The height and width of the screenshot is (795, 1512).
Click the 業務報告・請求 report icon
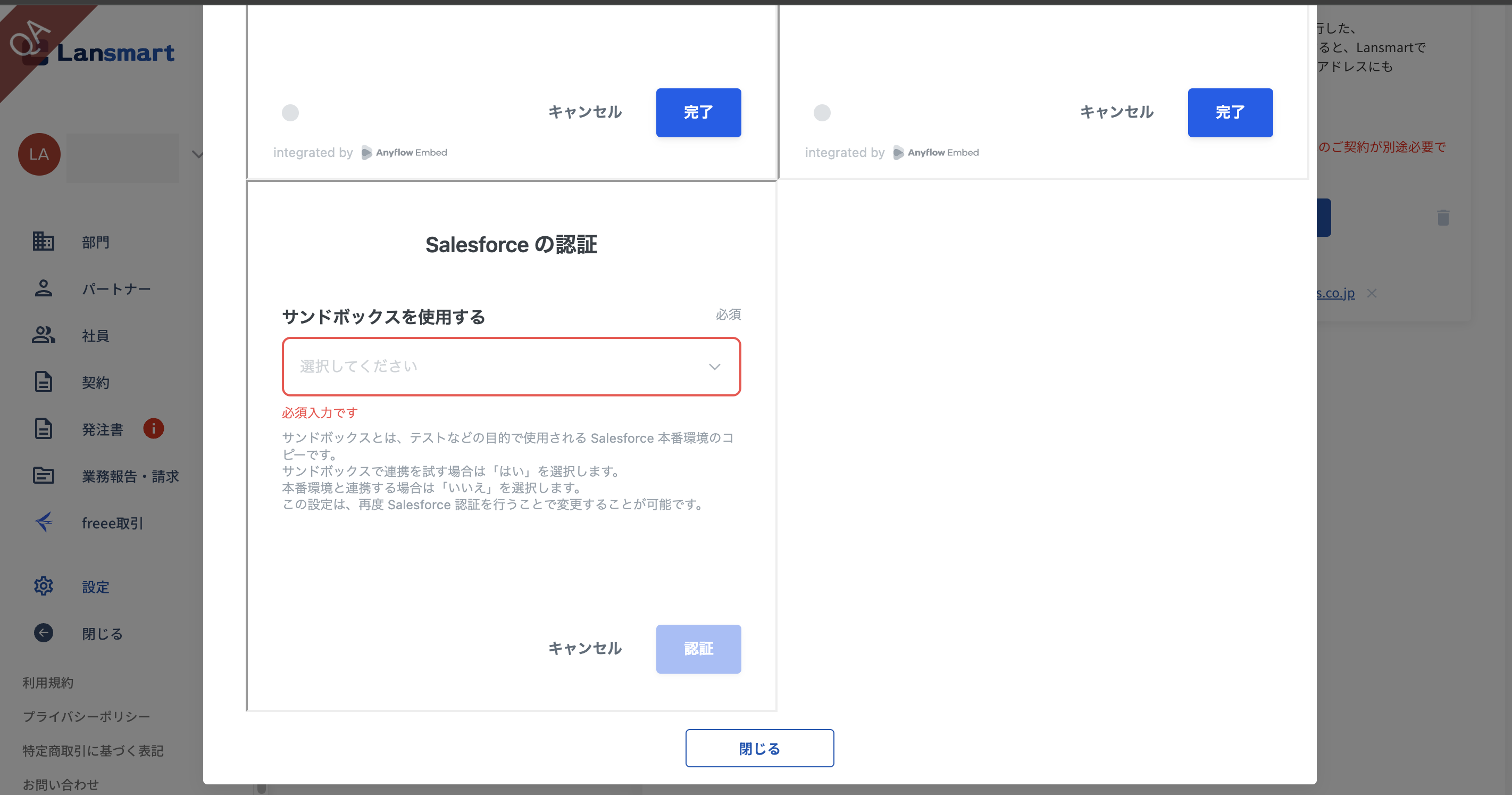point(43,475)
